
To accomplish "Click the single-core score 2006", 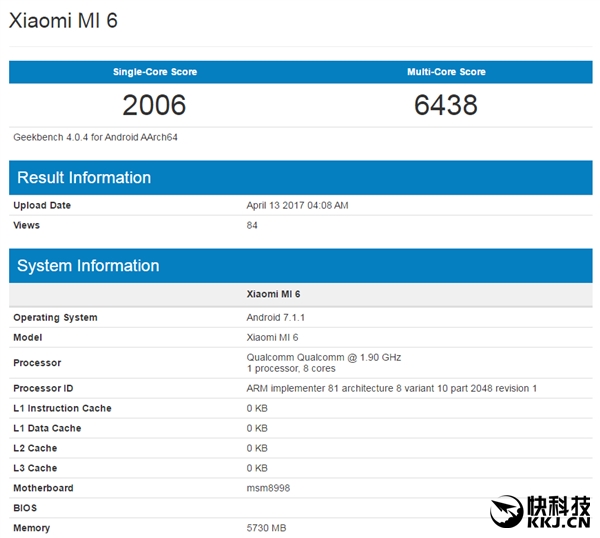I will click(154, 105).
